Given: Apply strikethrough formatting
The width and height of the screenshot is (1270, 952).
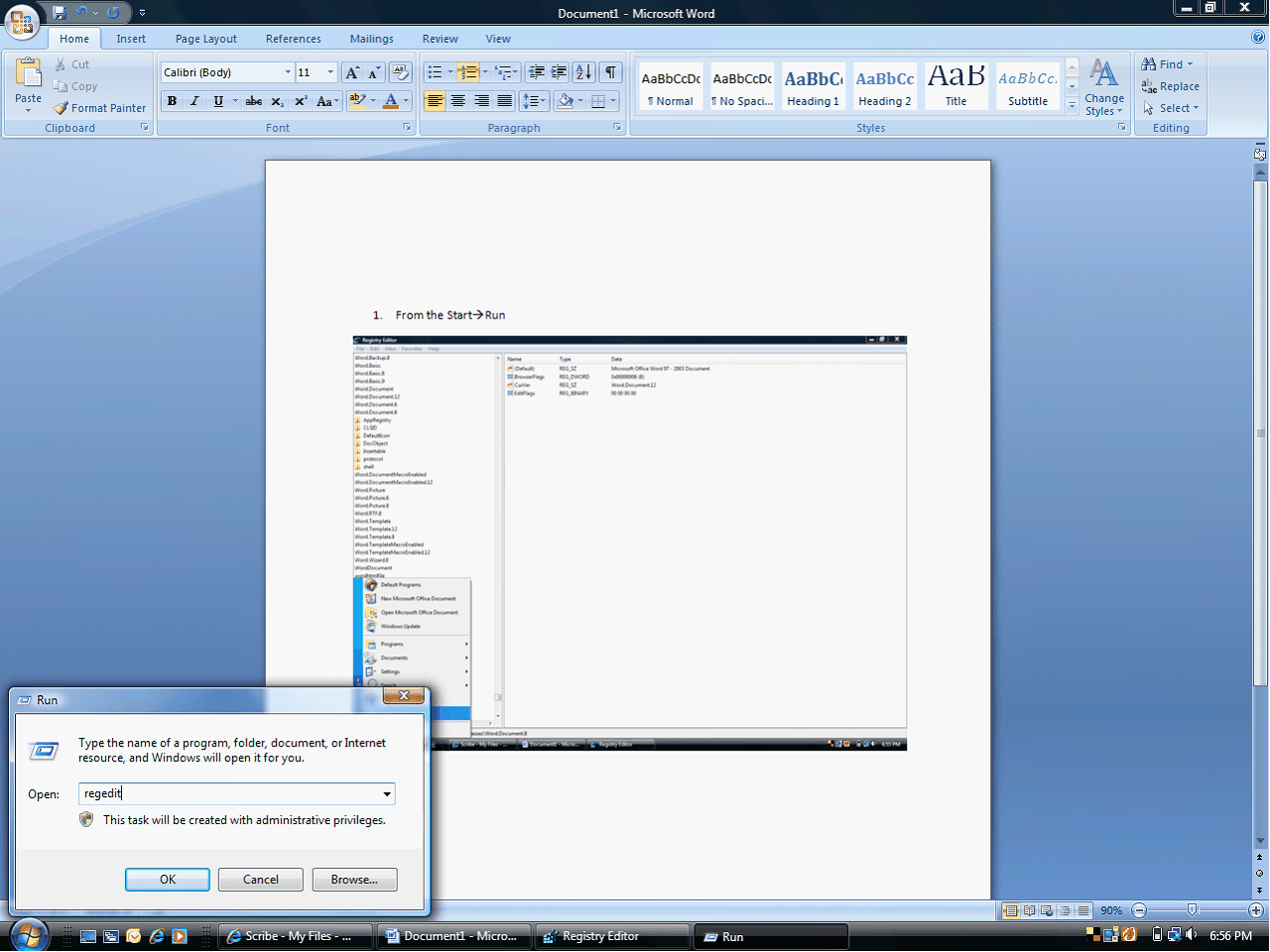Looking at the screenshot, I should [x=254, y=101].
